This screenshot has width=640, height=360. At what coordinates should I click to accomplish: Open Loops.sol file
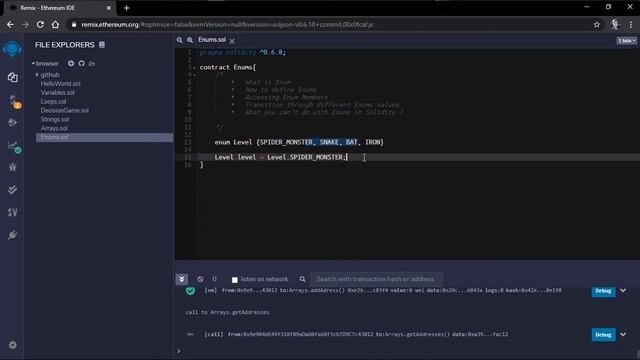coord(53,102)
